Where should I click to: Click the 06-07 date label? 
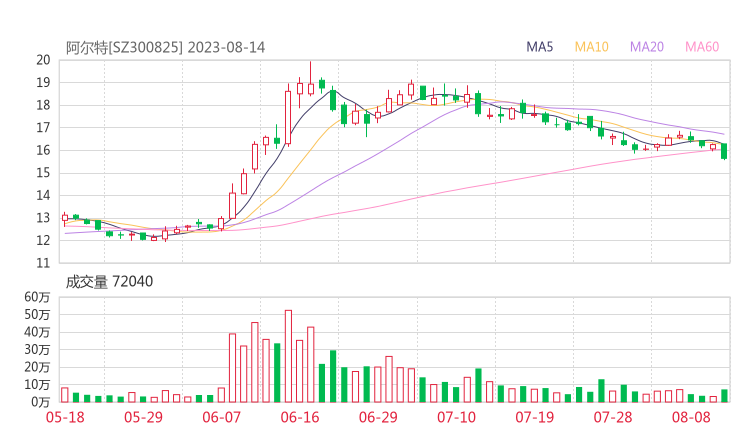click(221, 418)
